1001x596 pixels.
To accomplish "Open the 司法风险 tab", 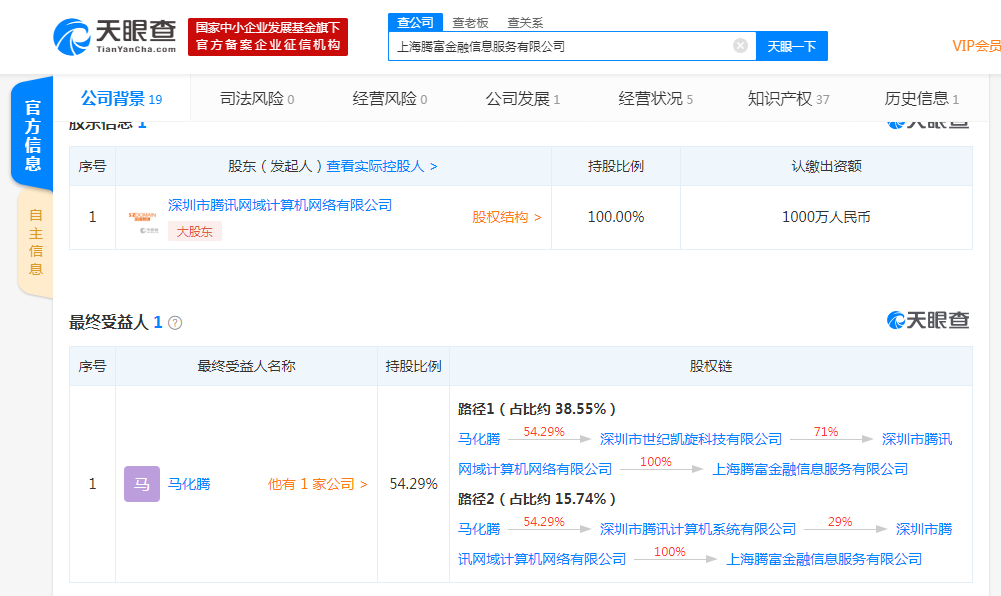I will pos(257,99).
